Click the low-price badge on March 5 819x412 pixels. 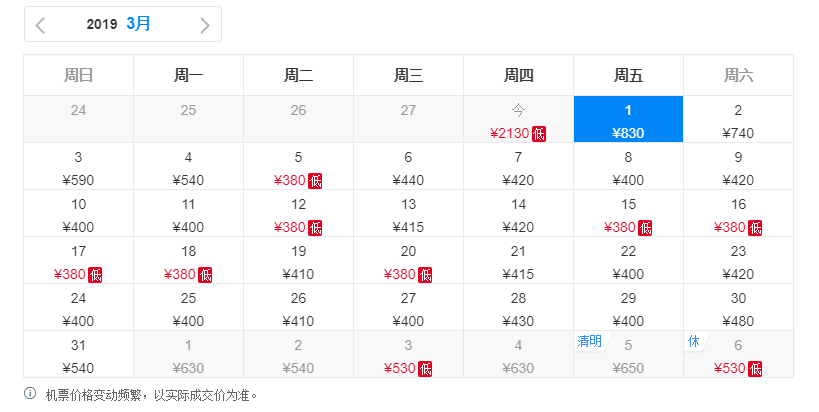[316, 181]
